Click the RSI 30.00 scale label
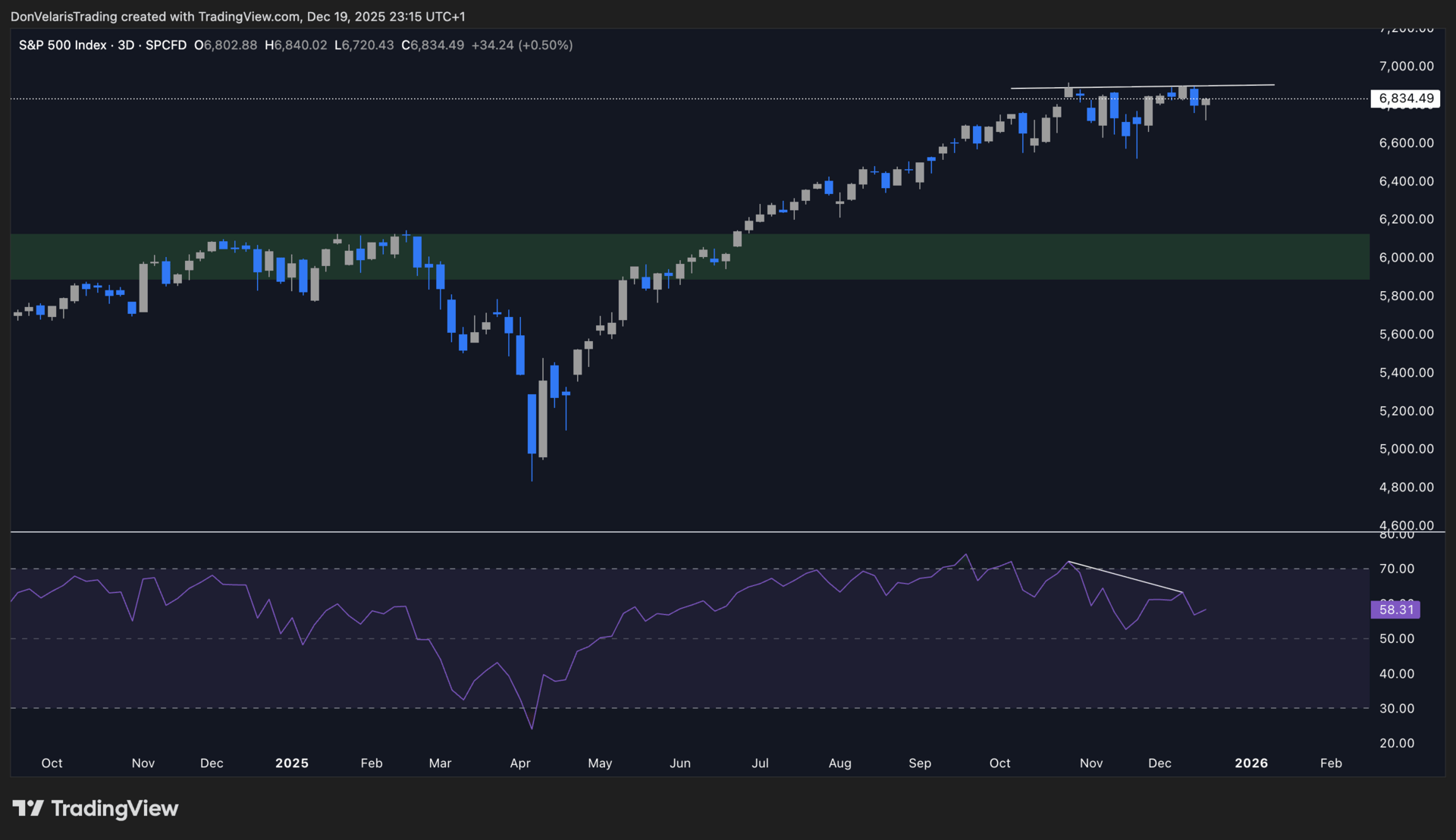 click(x=1396, y=709)
